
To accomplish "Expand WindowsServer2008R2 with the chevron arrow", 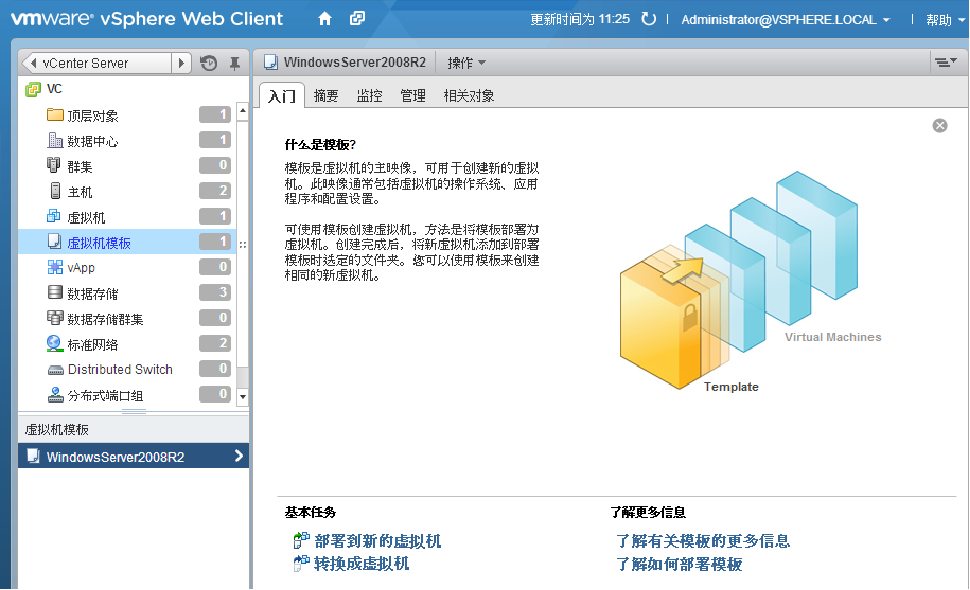I will [x=239, y=456].
